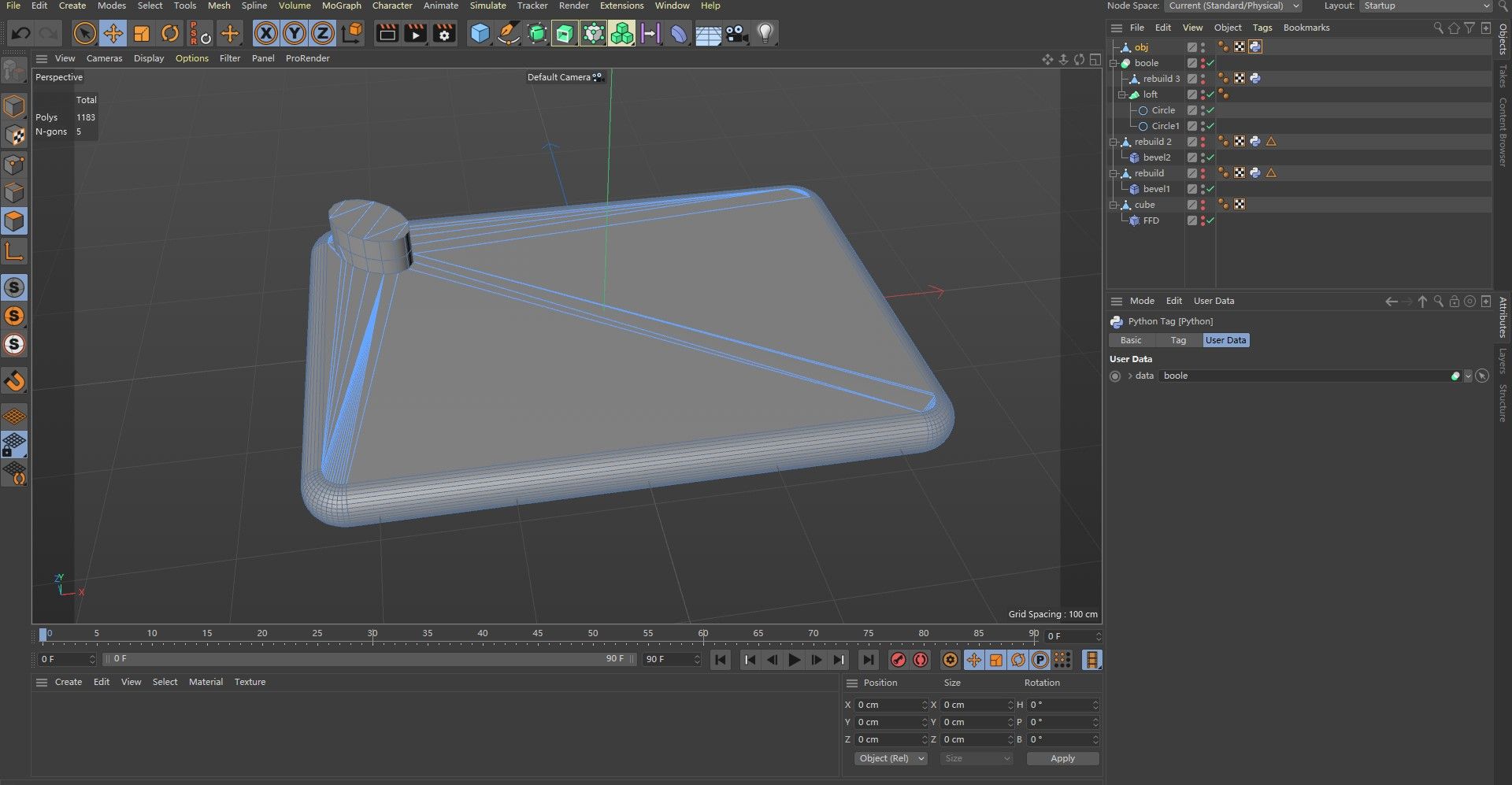Toggle Autokeying button

click(921, 660)
